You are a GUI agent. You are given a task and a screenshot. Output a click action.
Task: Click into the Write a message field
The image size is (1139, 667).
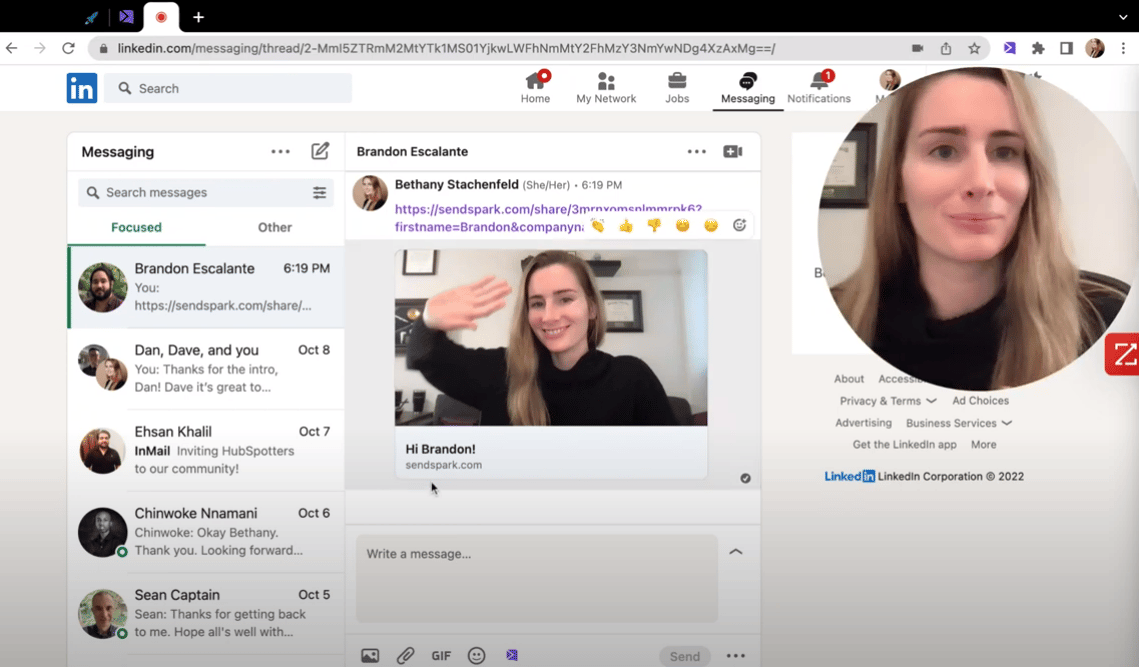537,578
